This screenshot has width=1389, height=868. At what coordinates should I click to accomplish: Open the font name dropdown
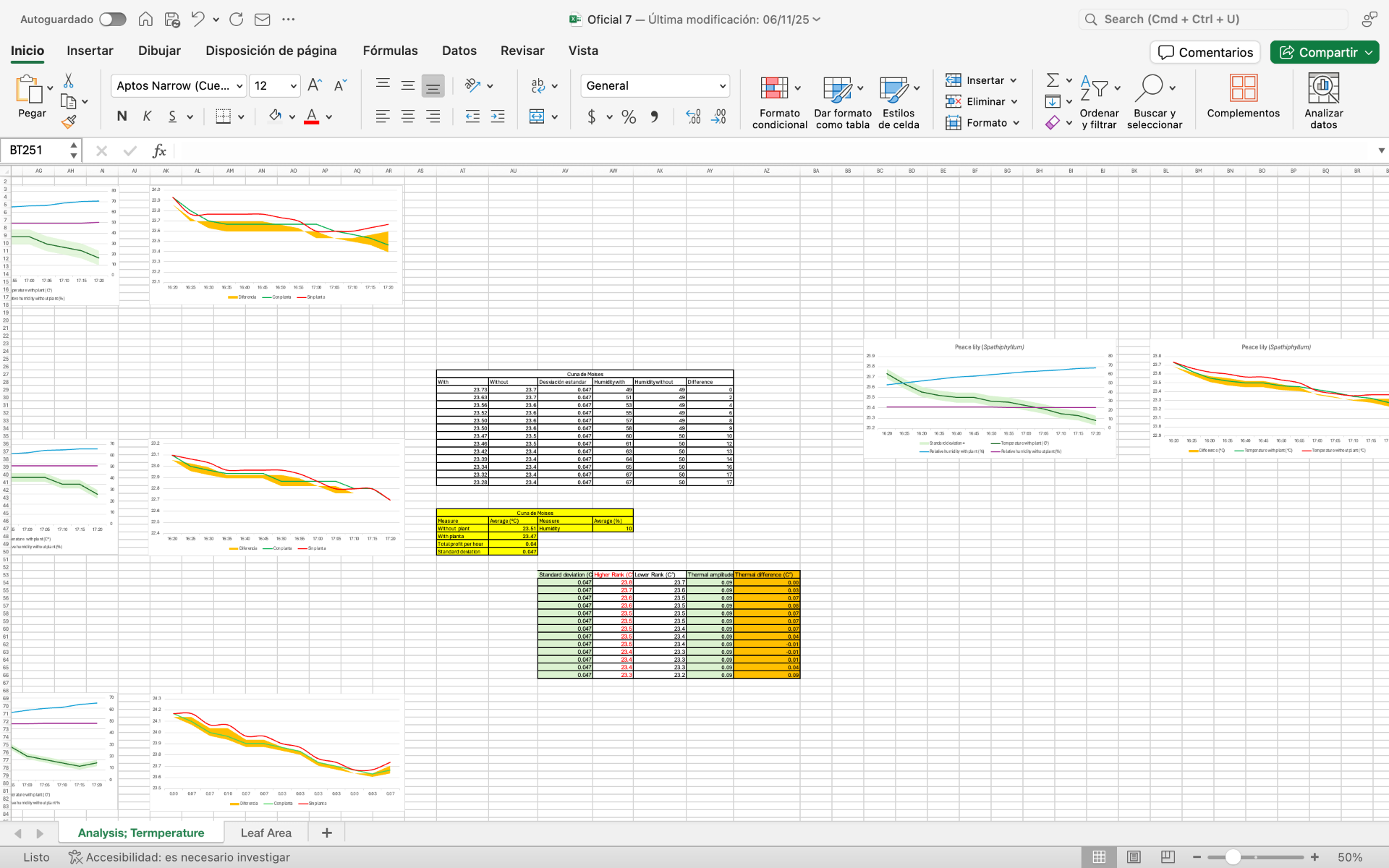coord(239,86)
